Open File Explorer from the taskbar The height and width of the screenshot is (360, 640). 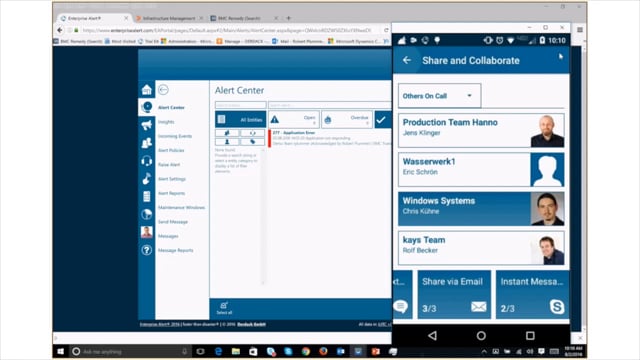[236, 351]
